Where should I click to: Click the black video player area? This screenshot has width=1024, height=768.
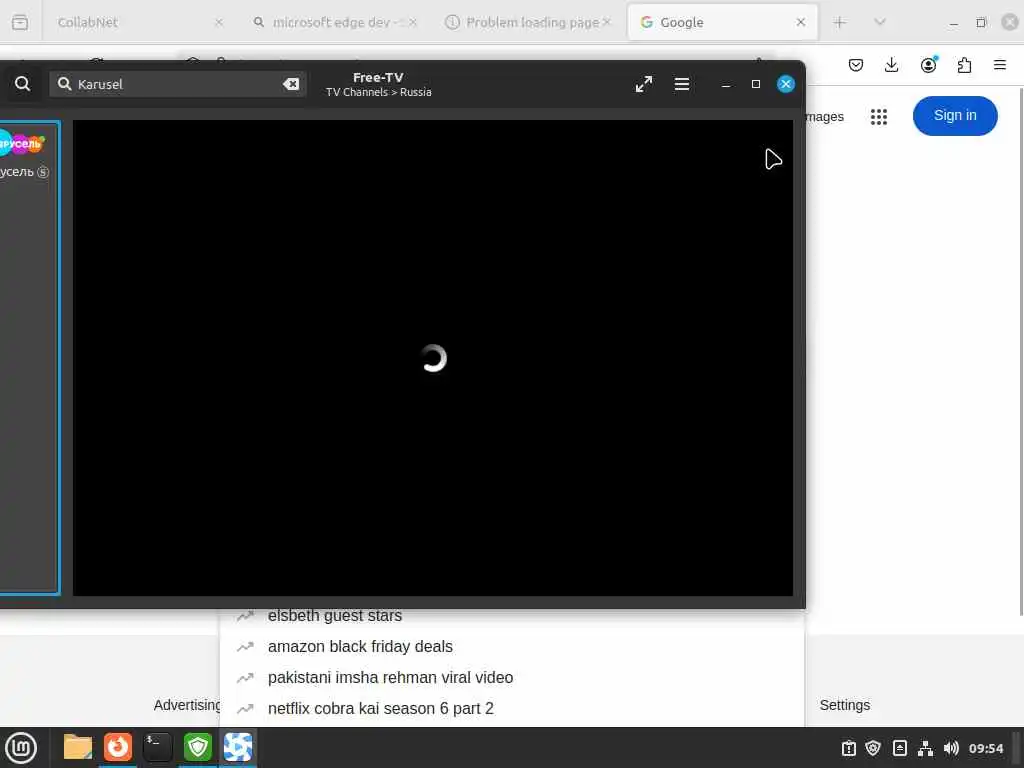433,357
